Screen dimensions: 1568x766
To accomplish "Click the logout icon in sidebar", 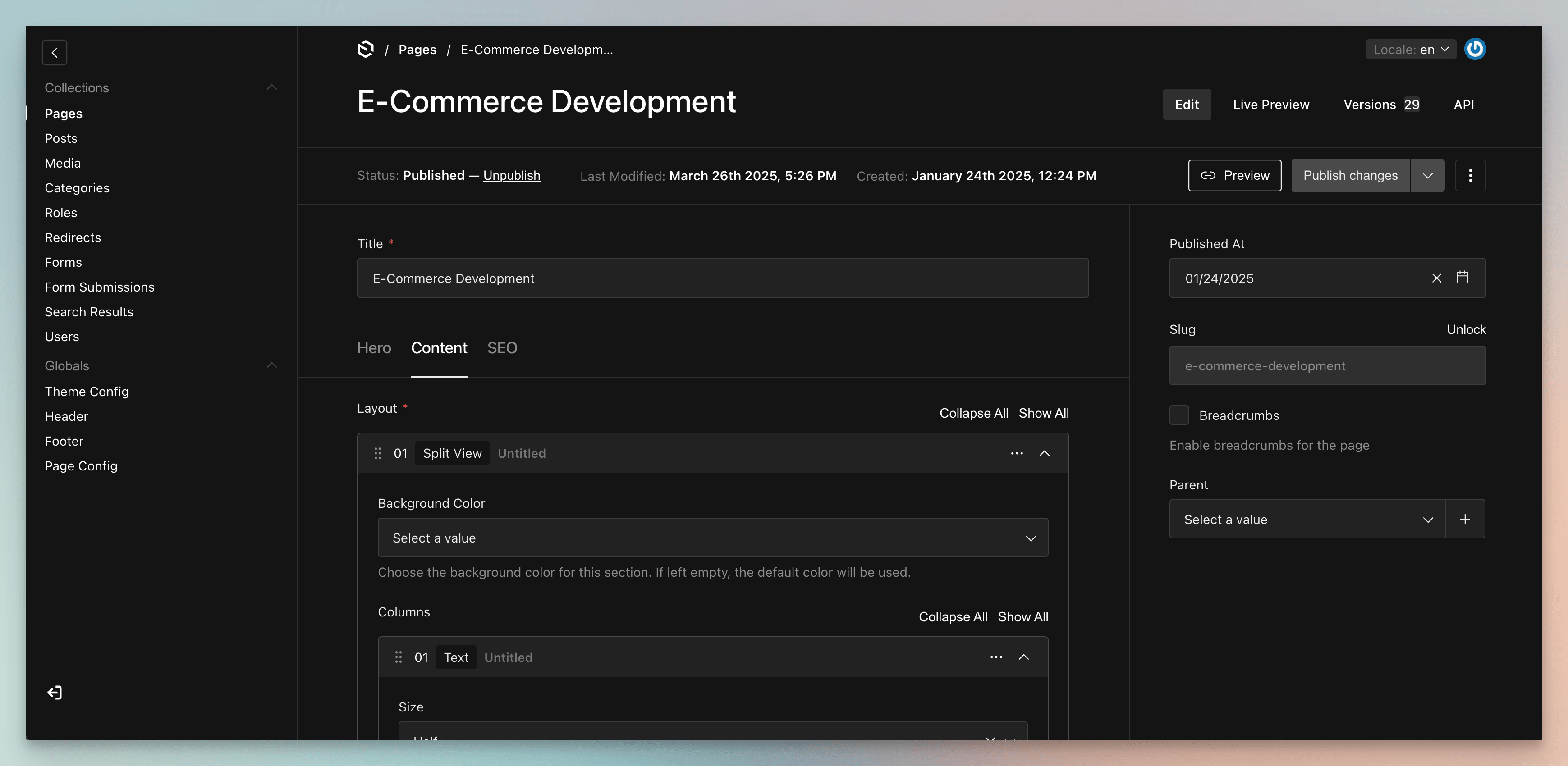I will (x=55, y=693).
